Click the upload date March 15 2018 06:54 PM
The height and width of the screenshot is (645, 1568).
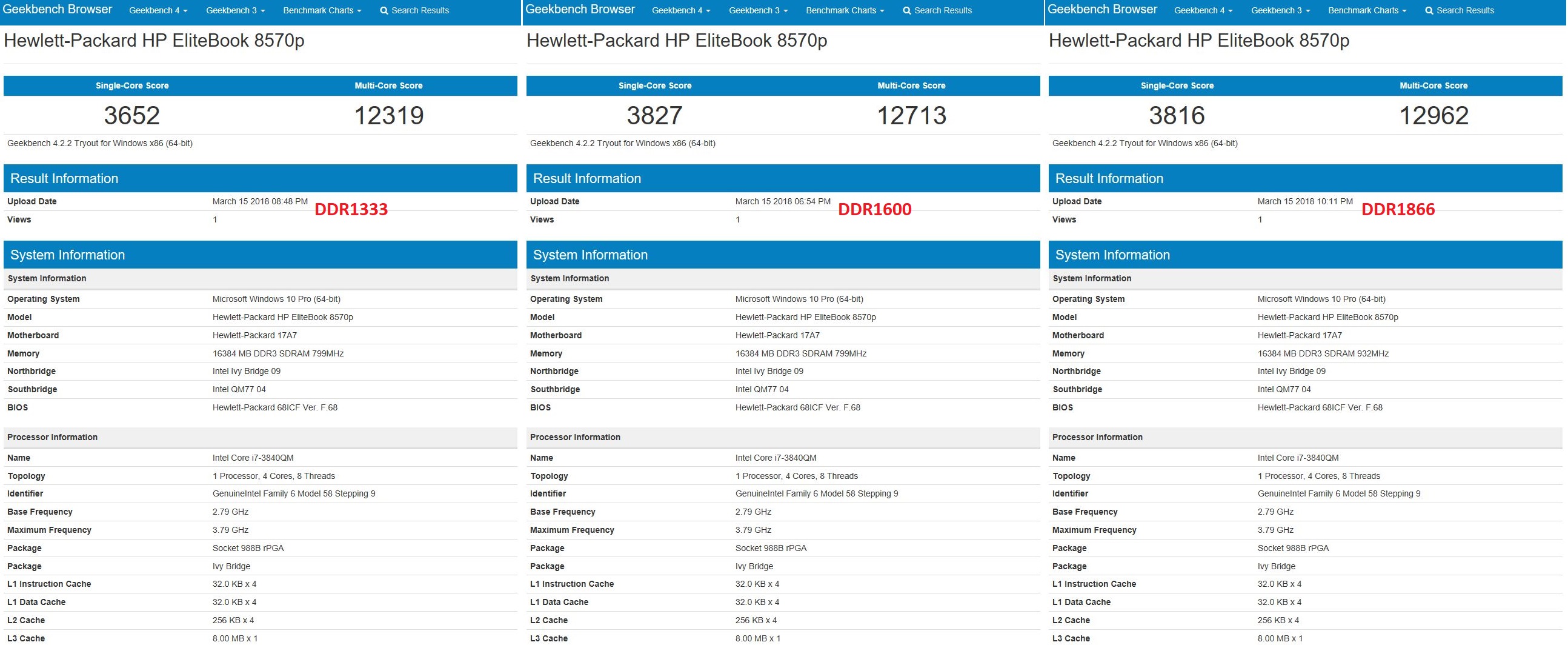click(x=783, y=202)
